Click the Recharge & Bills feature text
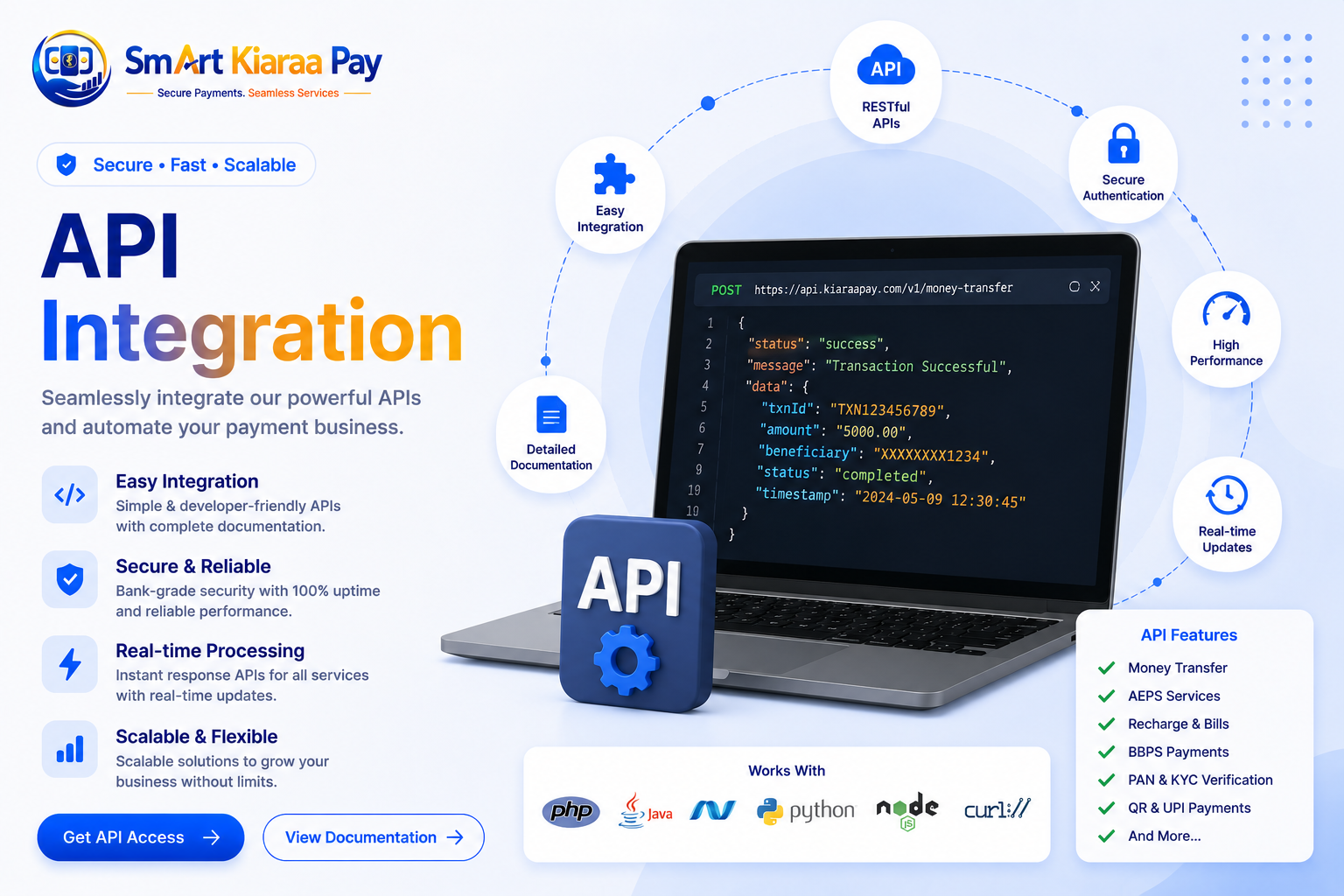1344x896 pixels. (x=1179, y=724)
